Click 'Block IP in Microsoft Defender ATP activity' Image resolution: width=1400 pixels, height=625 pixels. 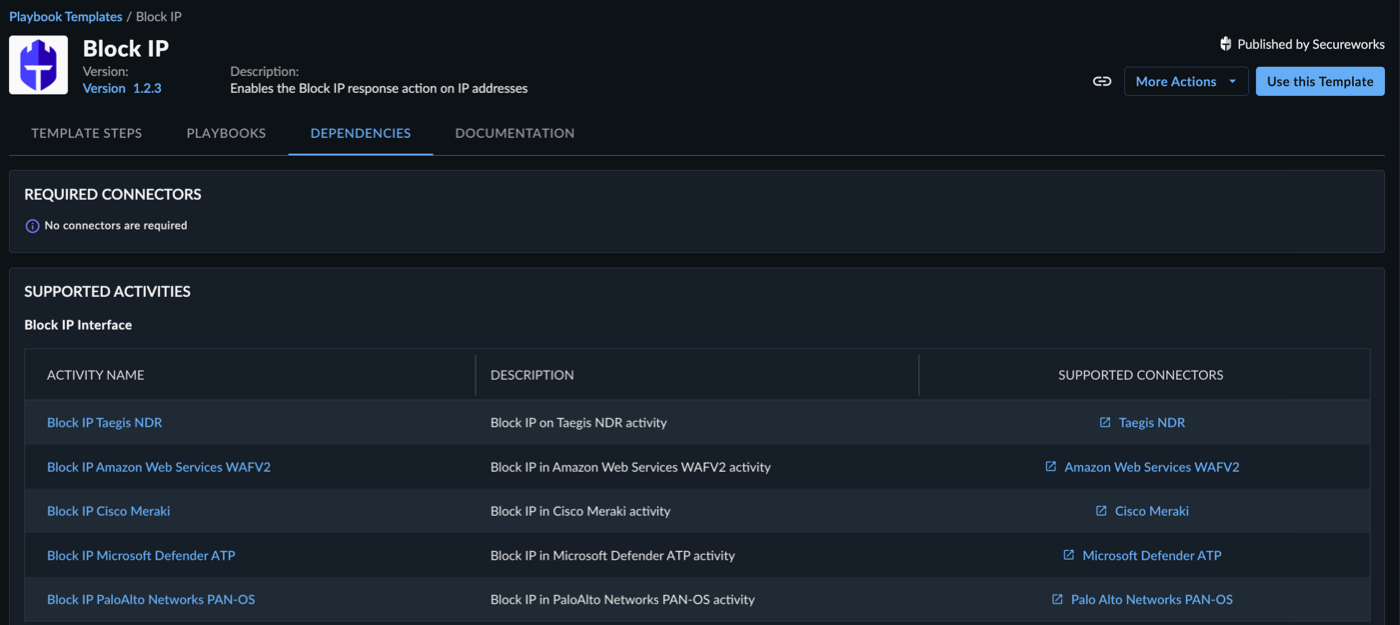coord(613,555)
